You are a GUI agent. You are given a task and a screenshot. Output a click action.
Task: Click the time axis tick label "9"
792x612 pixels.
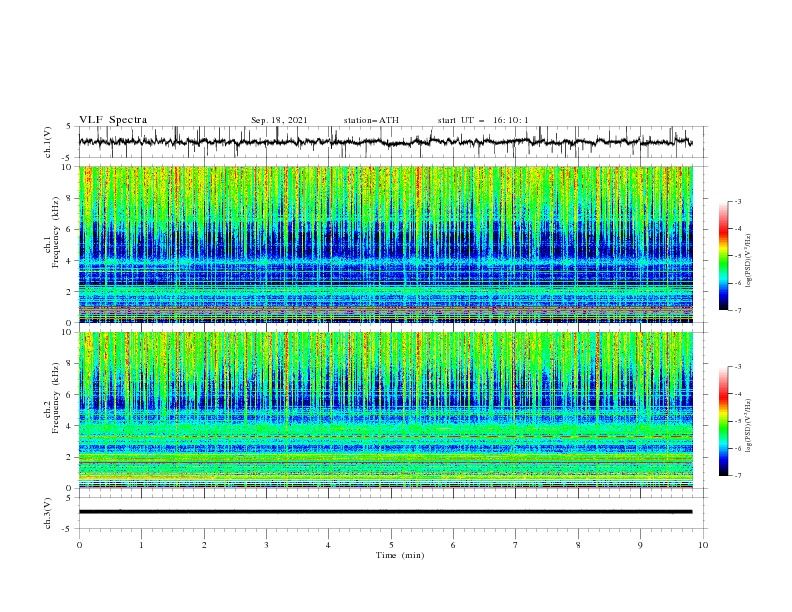pos(640,545)
